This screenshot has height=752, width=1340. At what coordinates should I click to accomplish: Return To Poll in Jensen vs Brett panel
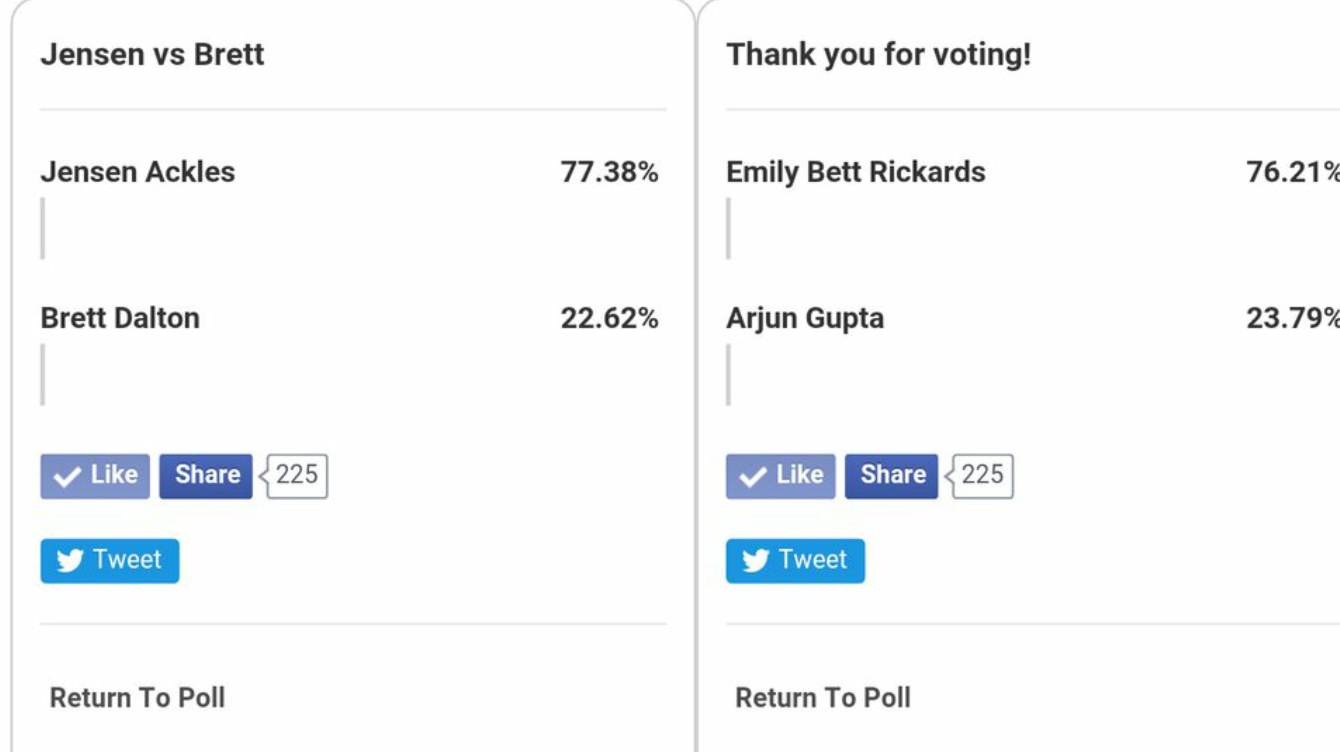click(x=137, y=698)
